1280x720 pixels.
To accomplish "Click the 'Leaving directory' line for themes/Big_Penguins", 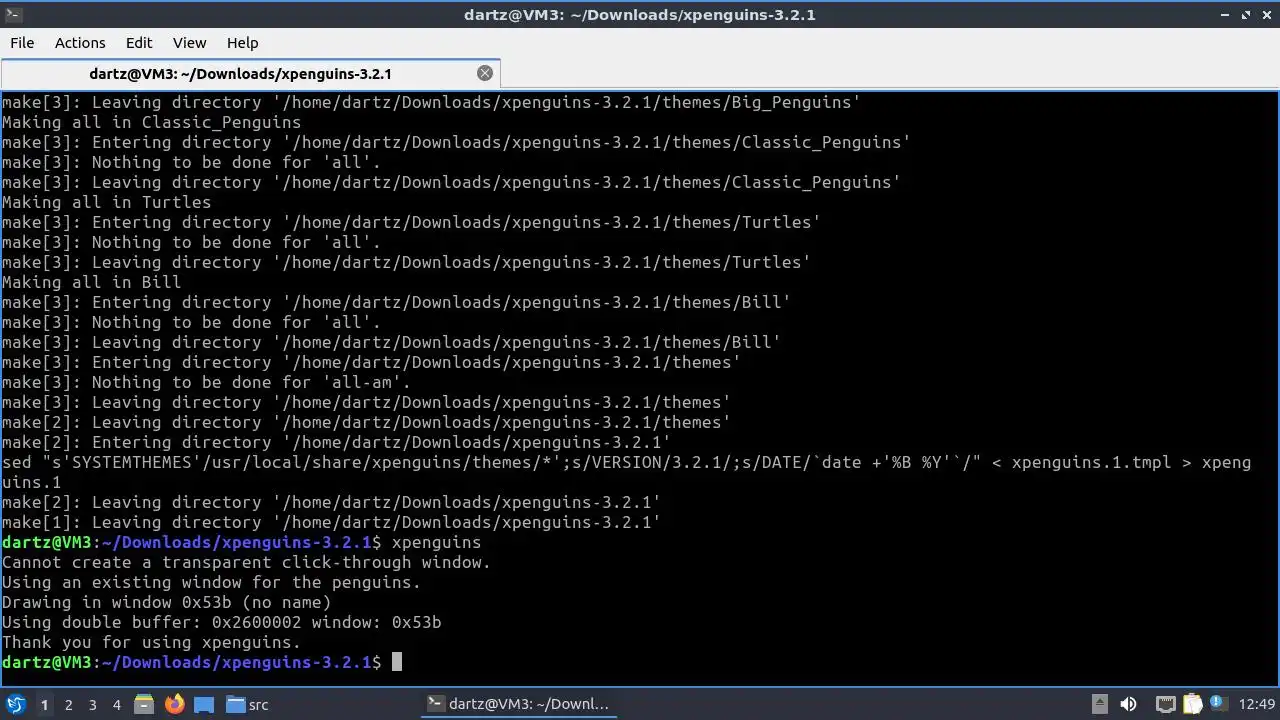I will [431, 102].
